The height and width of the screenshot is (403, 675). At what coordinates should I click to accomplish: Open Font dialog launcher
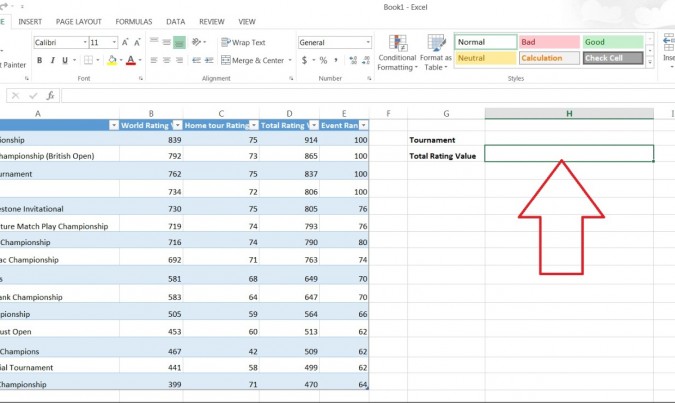pos(141,78)
